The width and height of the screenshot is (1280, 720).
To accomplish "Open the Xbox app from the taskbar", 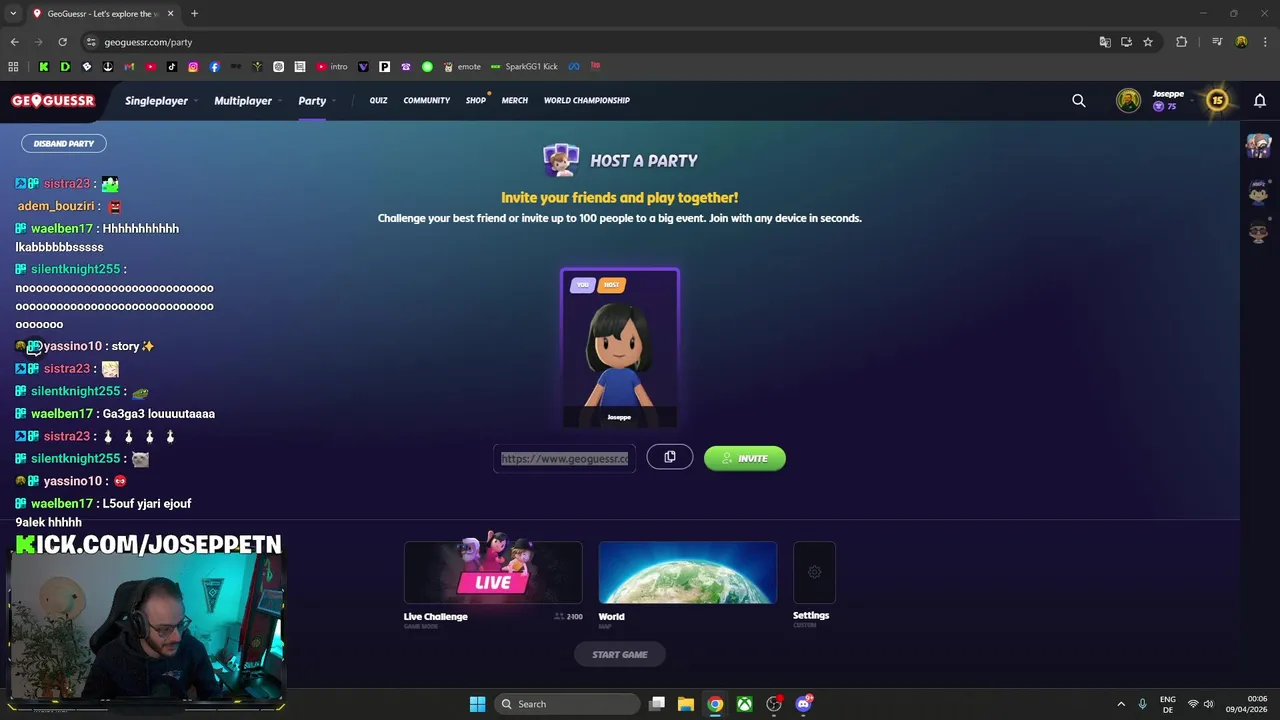I will click(745, 704).
